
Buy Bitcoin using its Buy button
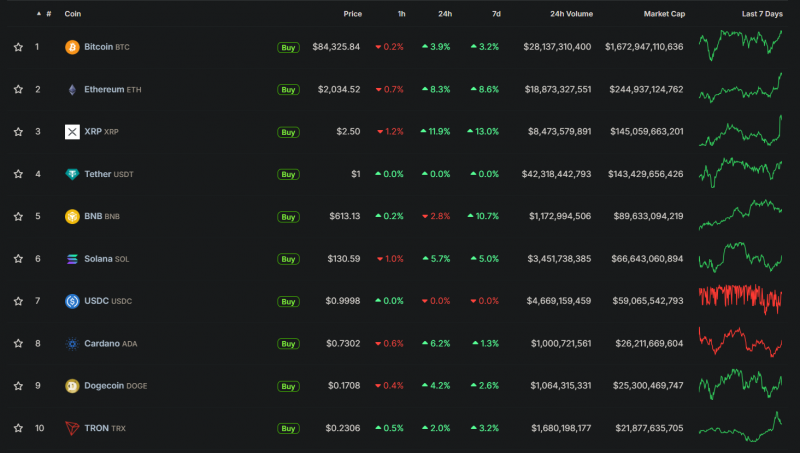(x=288, y=47)
